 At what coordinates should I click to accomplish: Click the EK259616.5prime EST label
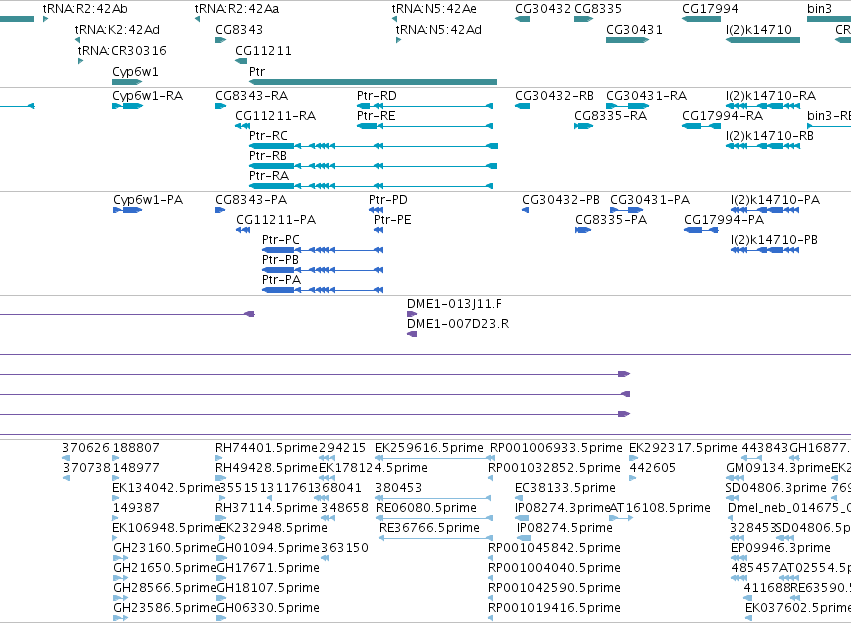[429, 448]
